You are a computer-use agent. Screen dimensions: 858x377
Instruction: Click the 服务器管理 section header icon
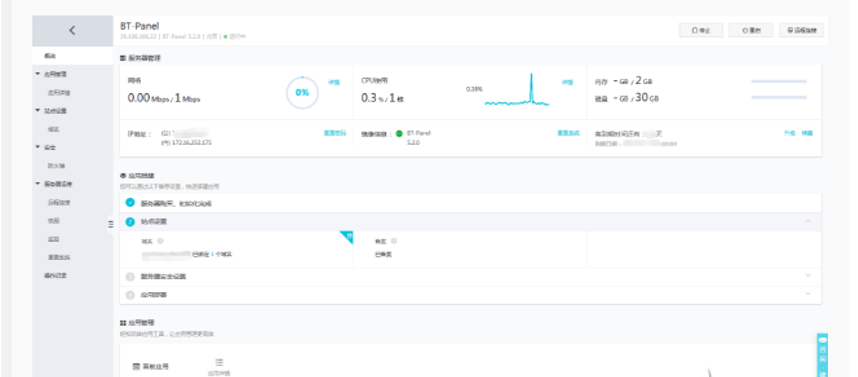click(x=123, y=57)
